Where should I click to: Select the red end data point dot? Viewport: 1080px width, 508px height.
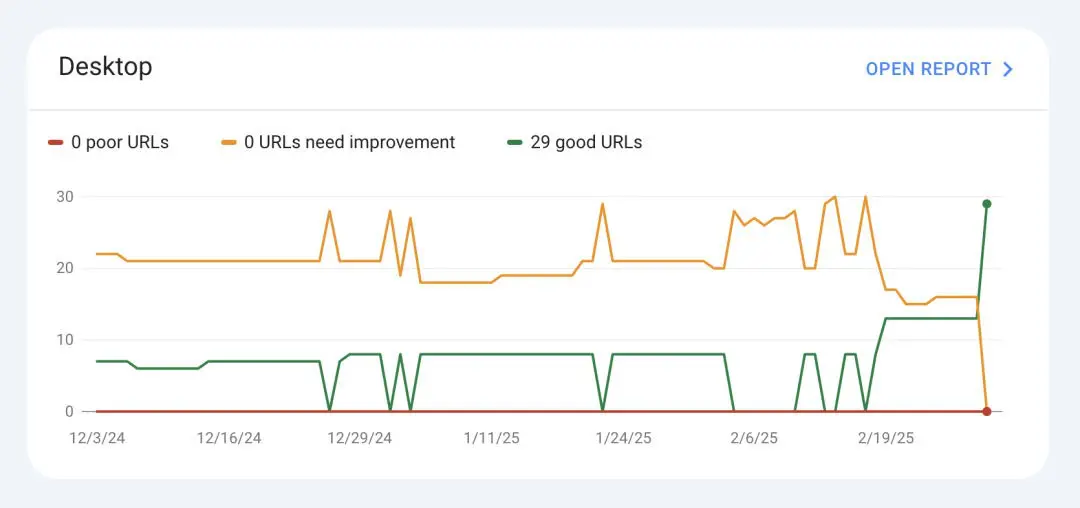coord(987,411)
